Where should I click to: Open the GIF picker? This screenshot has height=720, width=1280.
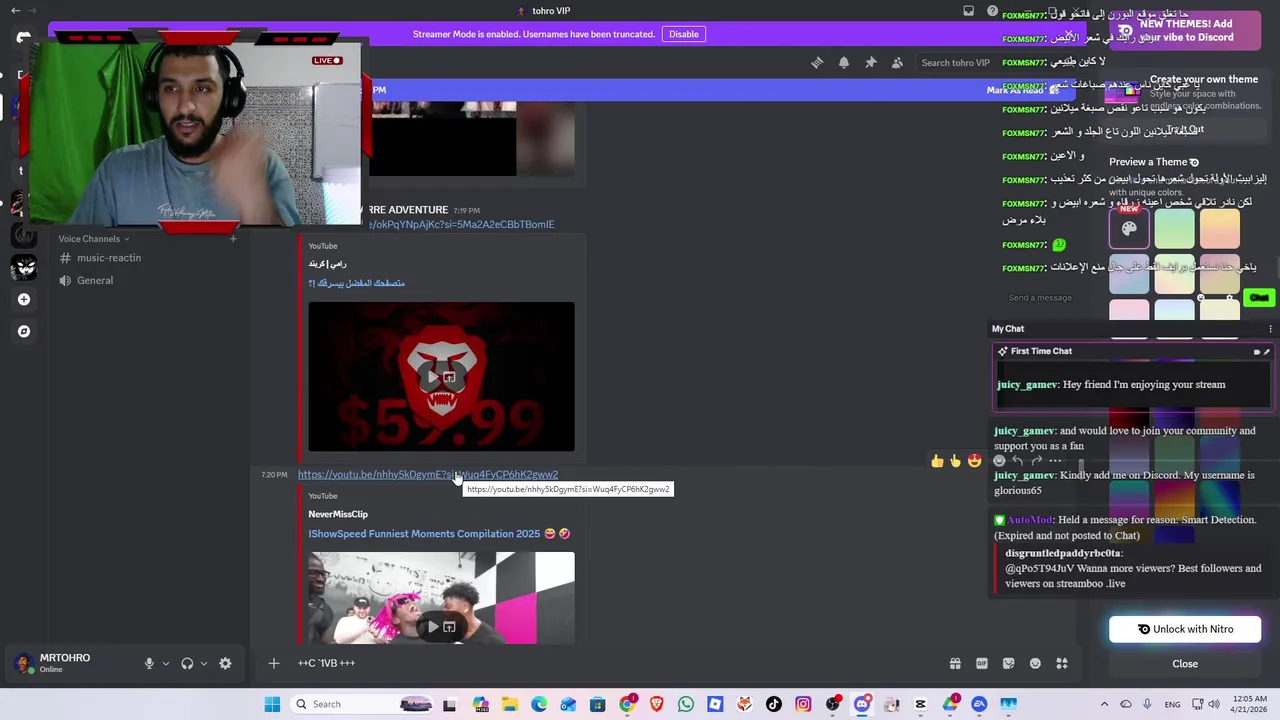pyautogui.click(x=982, y=663)
